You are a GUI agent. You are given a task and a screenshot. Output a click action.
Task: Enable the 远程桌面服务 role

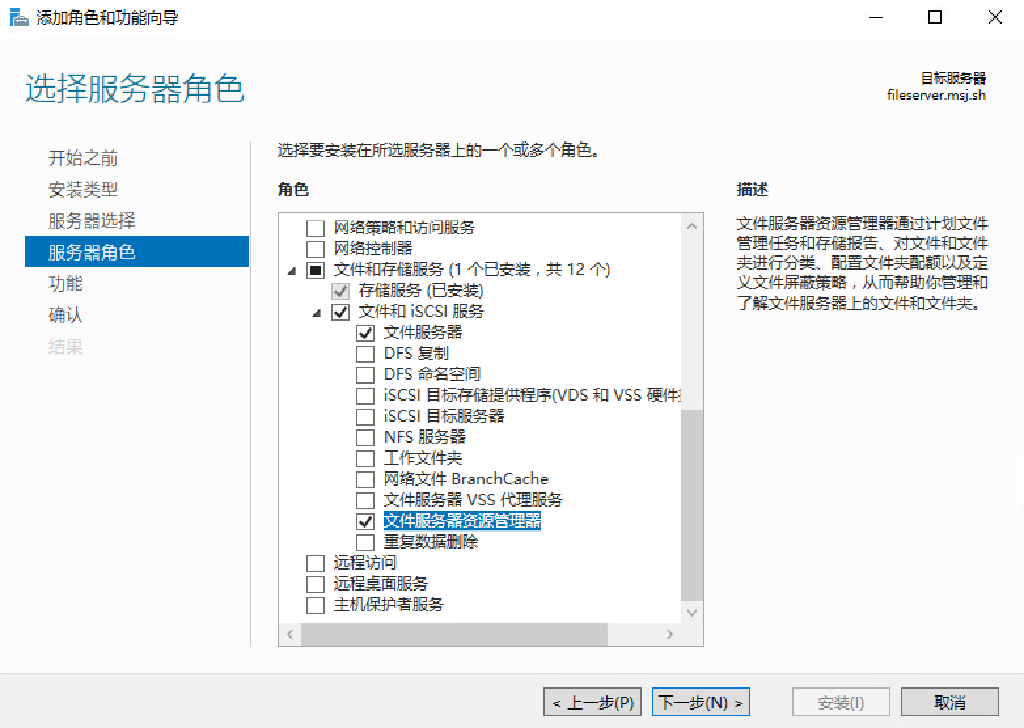tap(315, 583)
